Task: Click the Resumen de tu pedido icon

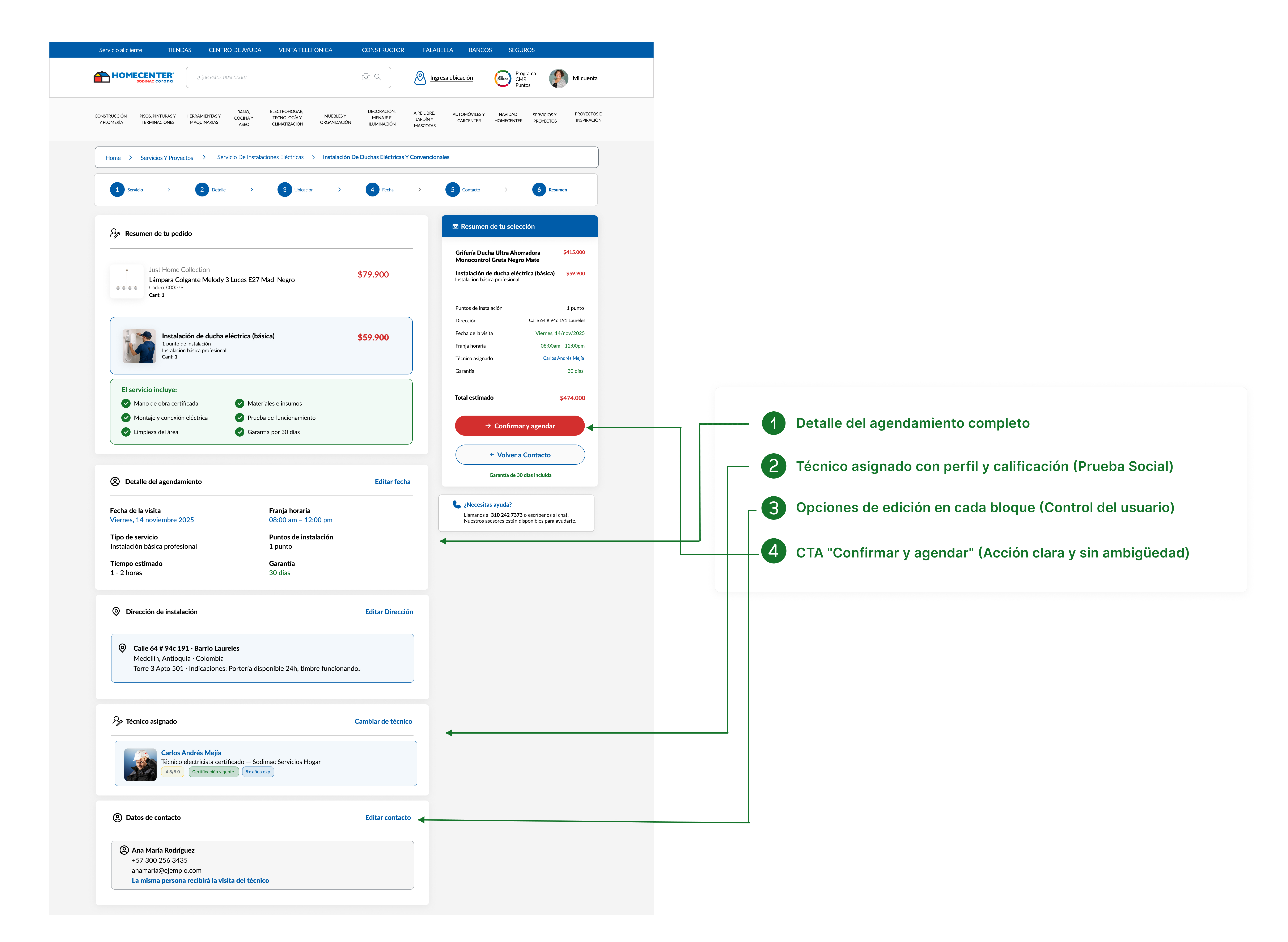Action: coord(115,233)
